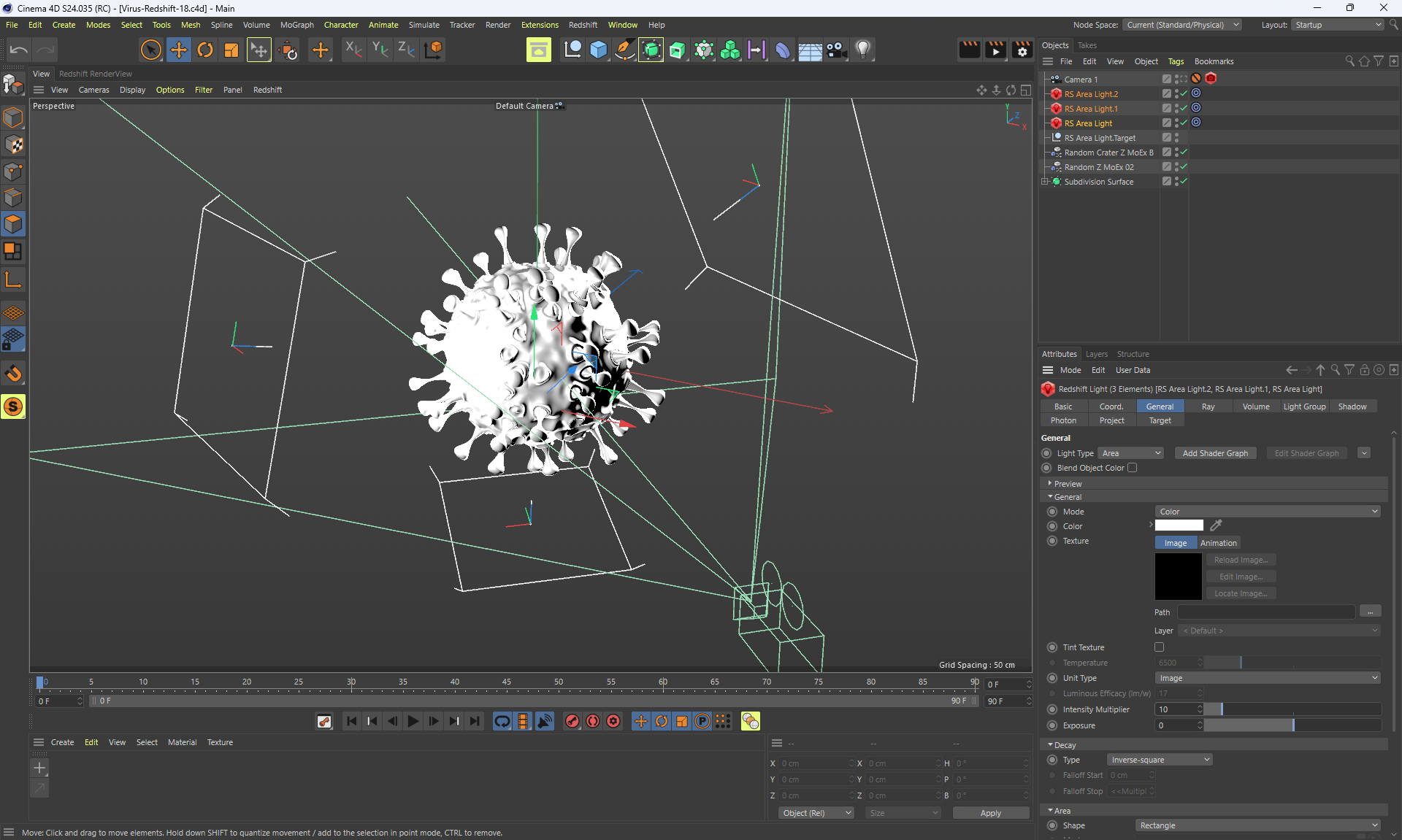Click the white light Color swatch

(1179, 525)
